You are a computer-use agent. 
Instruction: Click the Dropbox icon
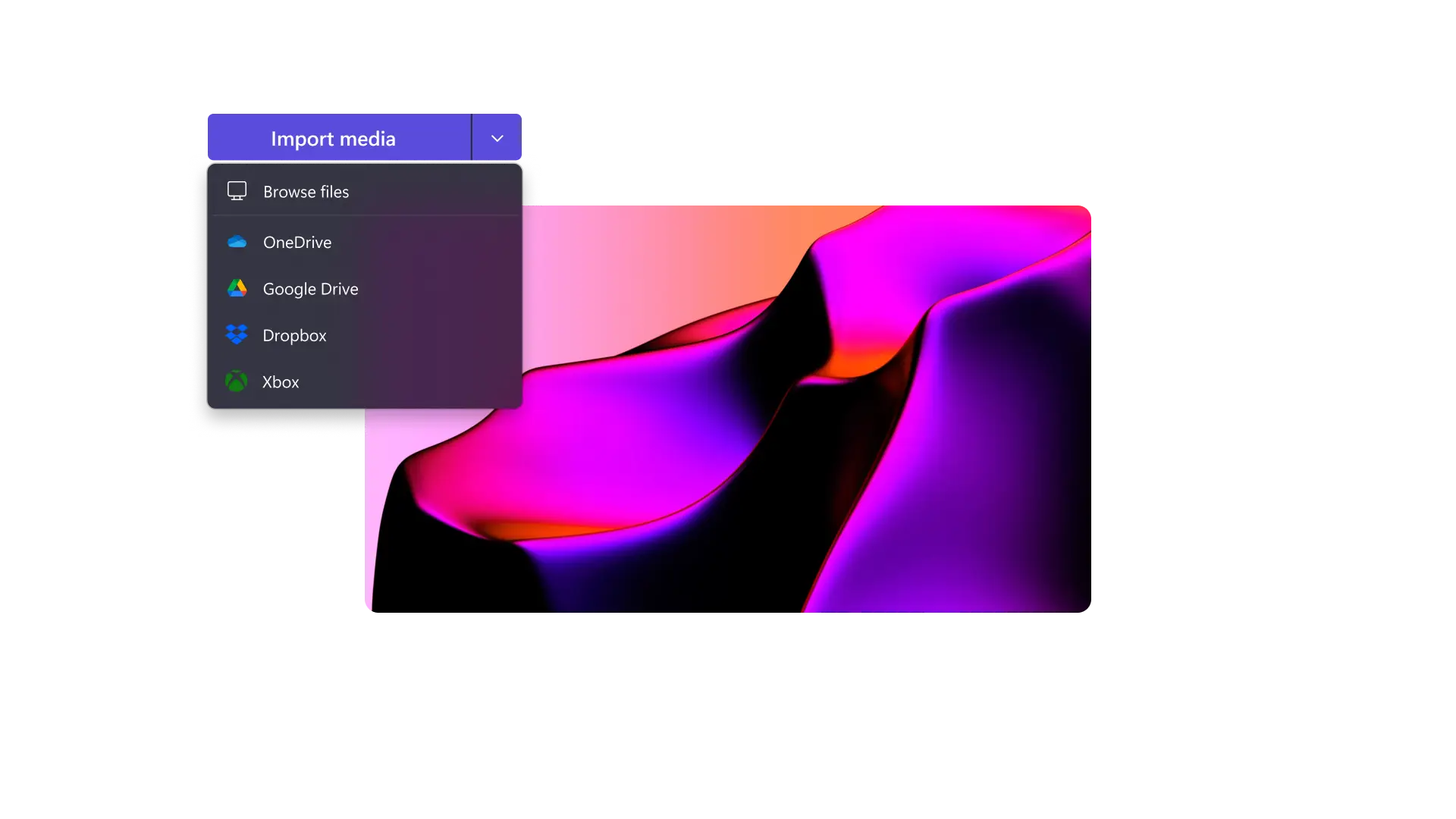(237, 334)
